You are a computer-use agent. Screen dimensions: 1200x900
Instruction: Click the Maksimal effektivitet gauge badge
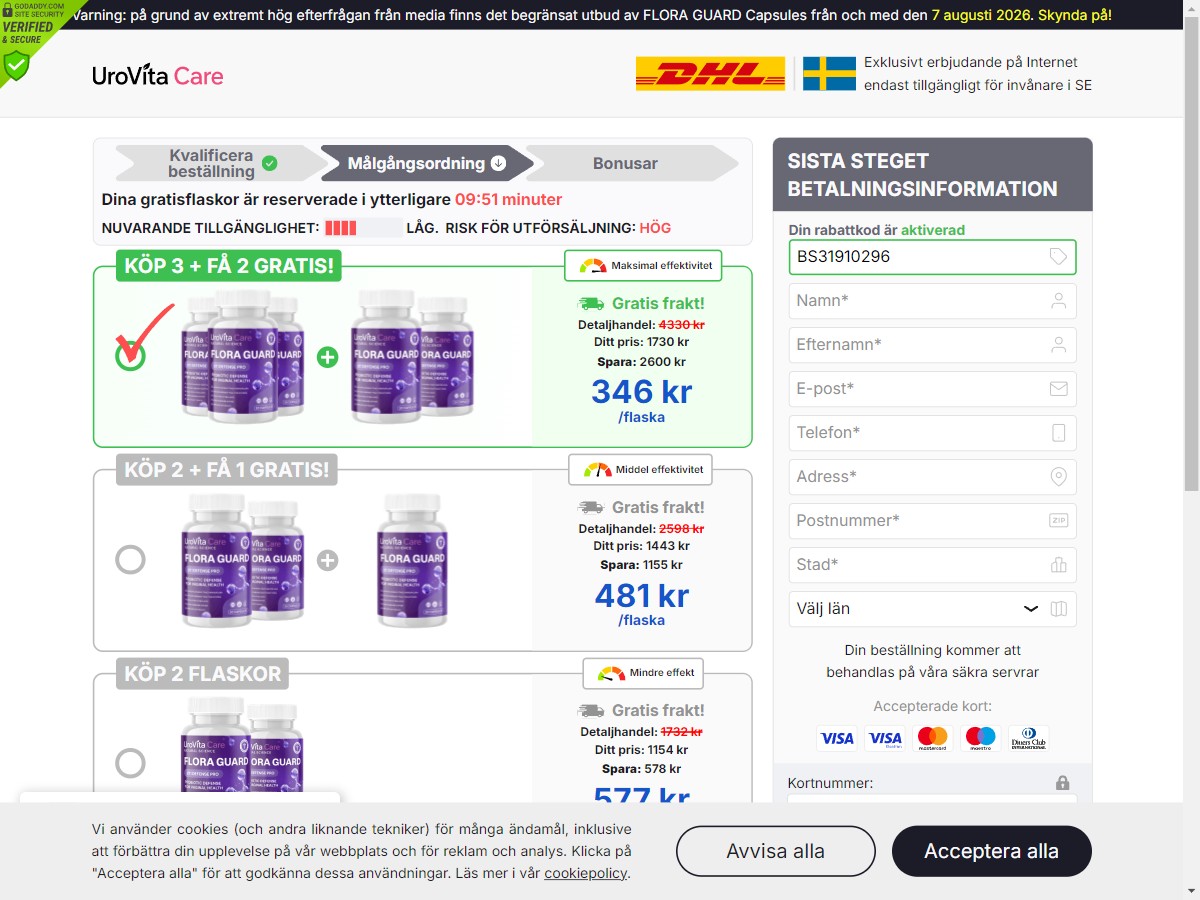point(643,266)
